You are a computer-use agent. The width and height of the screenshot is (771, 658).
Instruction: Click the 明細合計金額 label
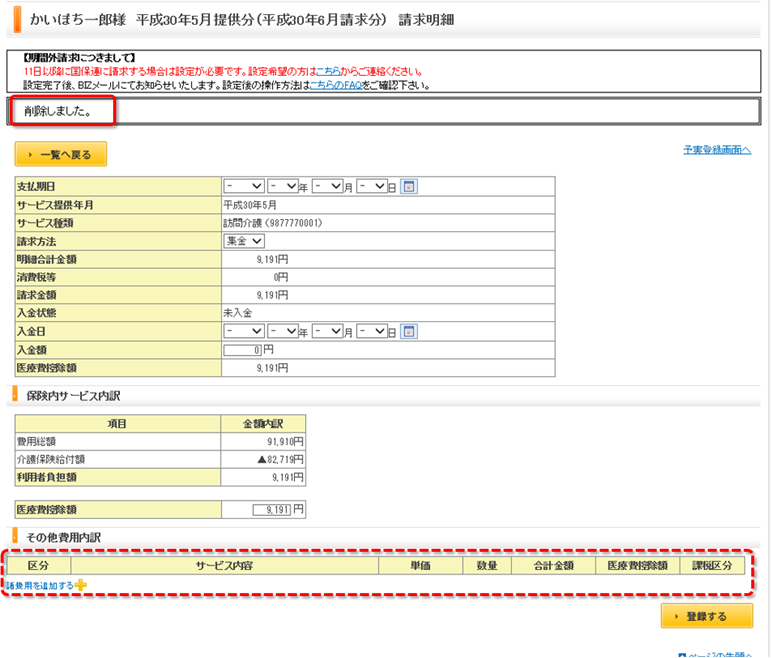pos(47,260)
